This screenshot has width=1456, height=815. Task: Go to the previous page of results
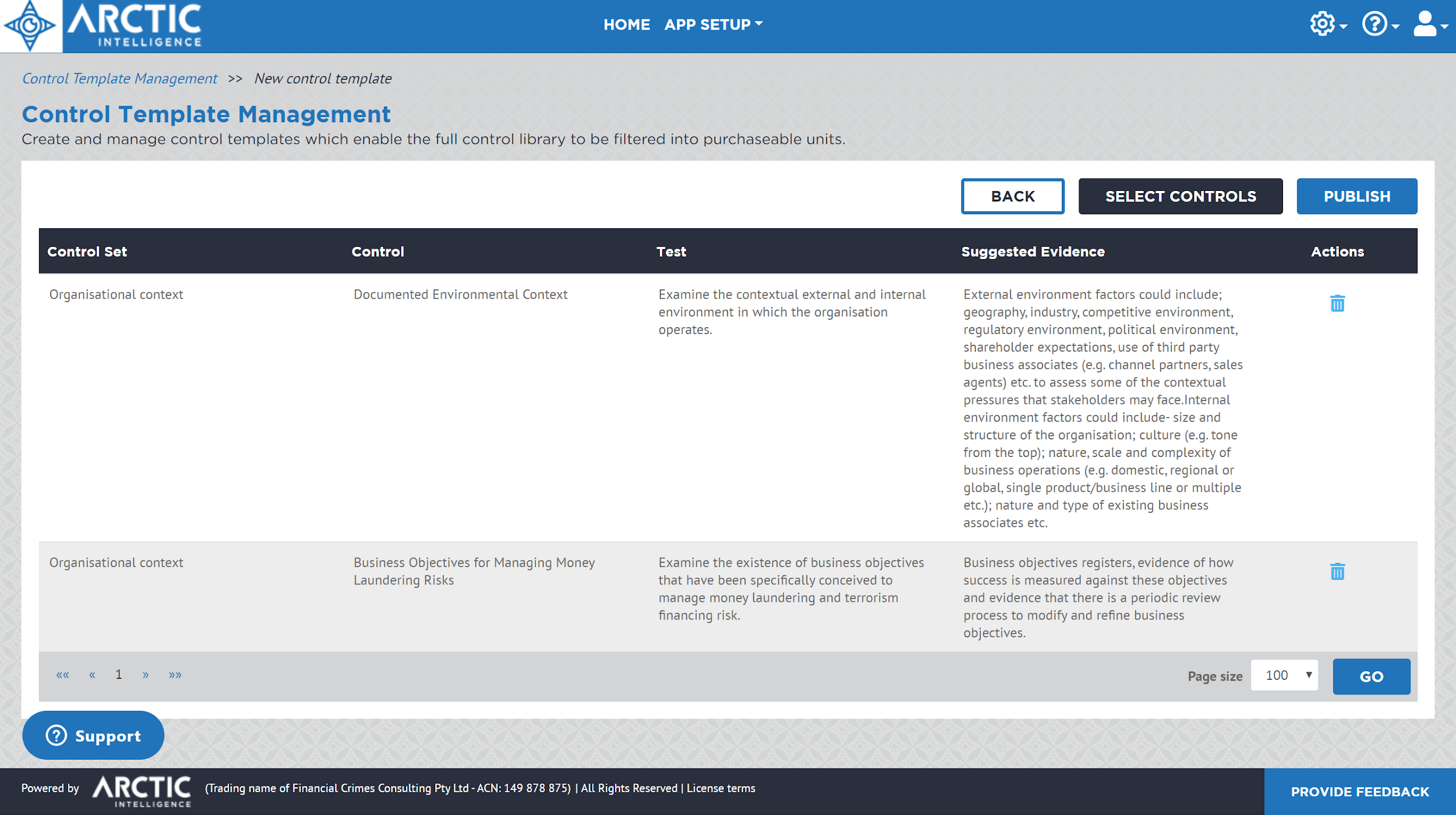coord(92,675)
